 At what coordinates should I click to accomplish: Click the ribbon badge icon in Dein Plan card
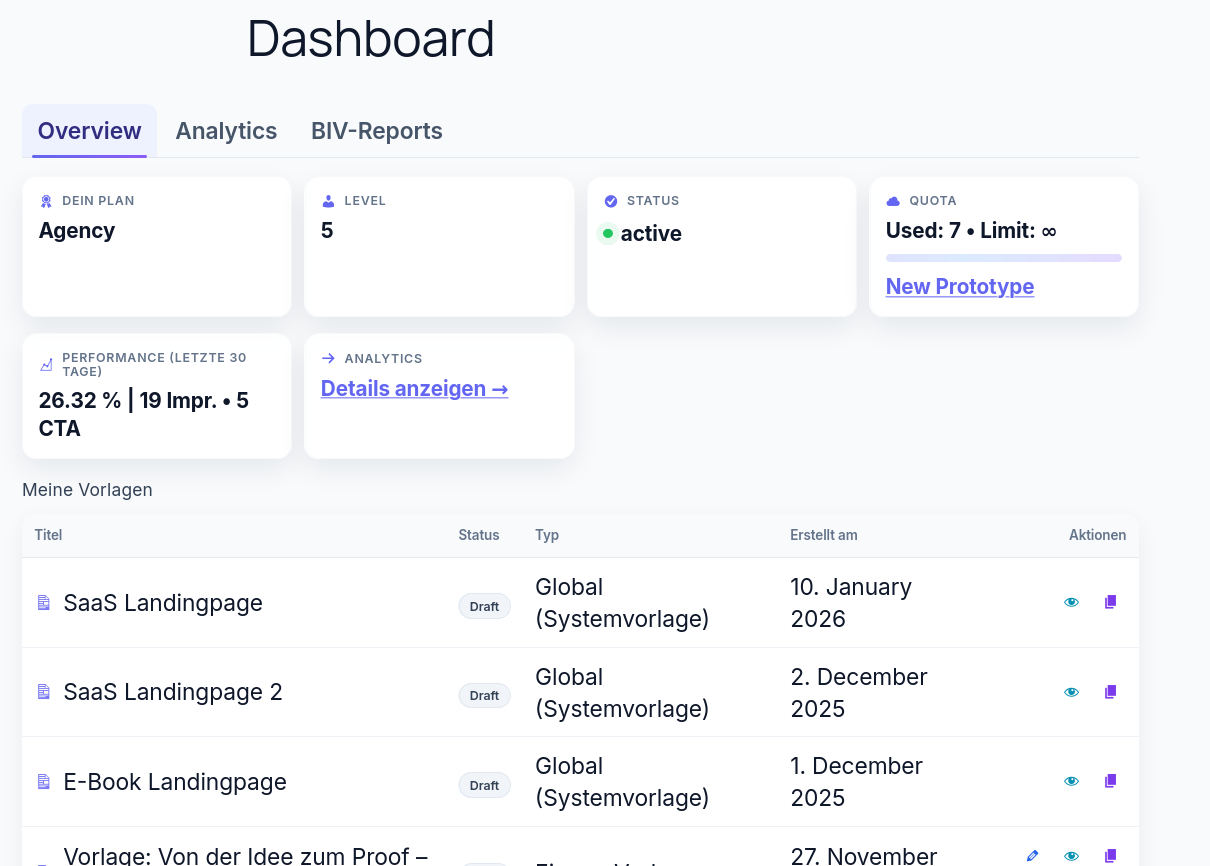[45, 199]
